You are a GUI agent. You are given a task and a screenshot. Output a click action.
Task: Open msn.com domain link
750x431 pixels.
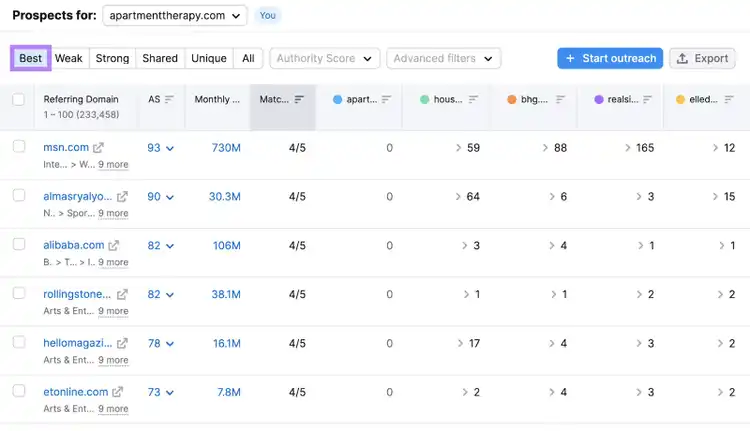(x=66, y=147)
